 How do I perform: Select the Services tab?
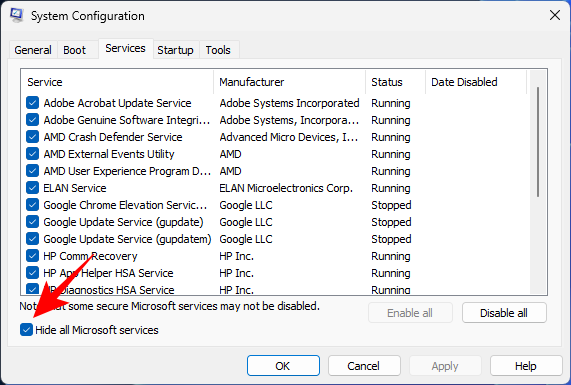tap(125, 48)
